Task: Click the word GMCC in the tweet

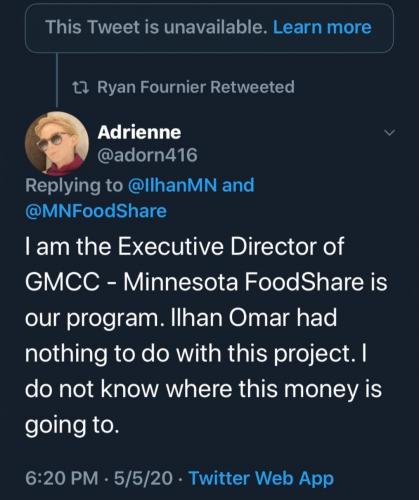Action: 63,282
